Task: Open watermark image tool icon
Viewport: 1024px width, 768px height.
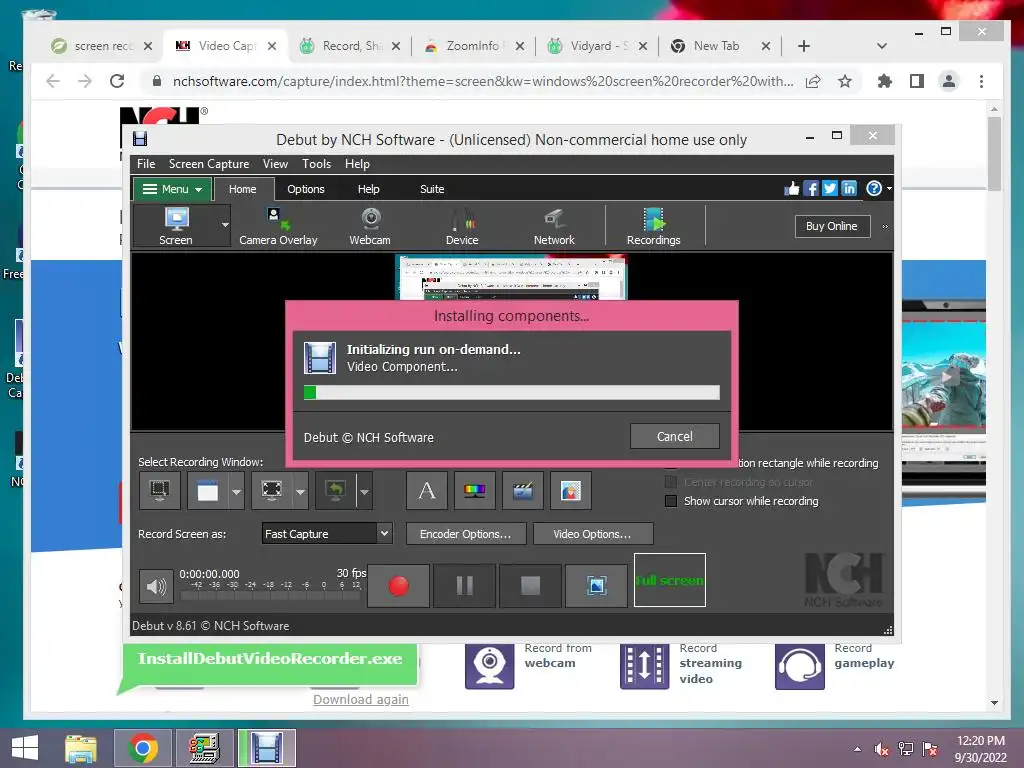Action: coord(571,490)
